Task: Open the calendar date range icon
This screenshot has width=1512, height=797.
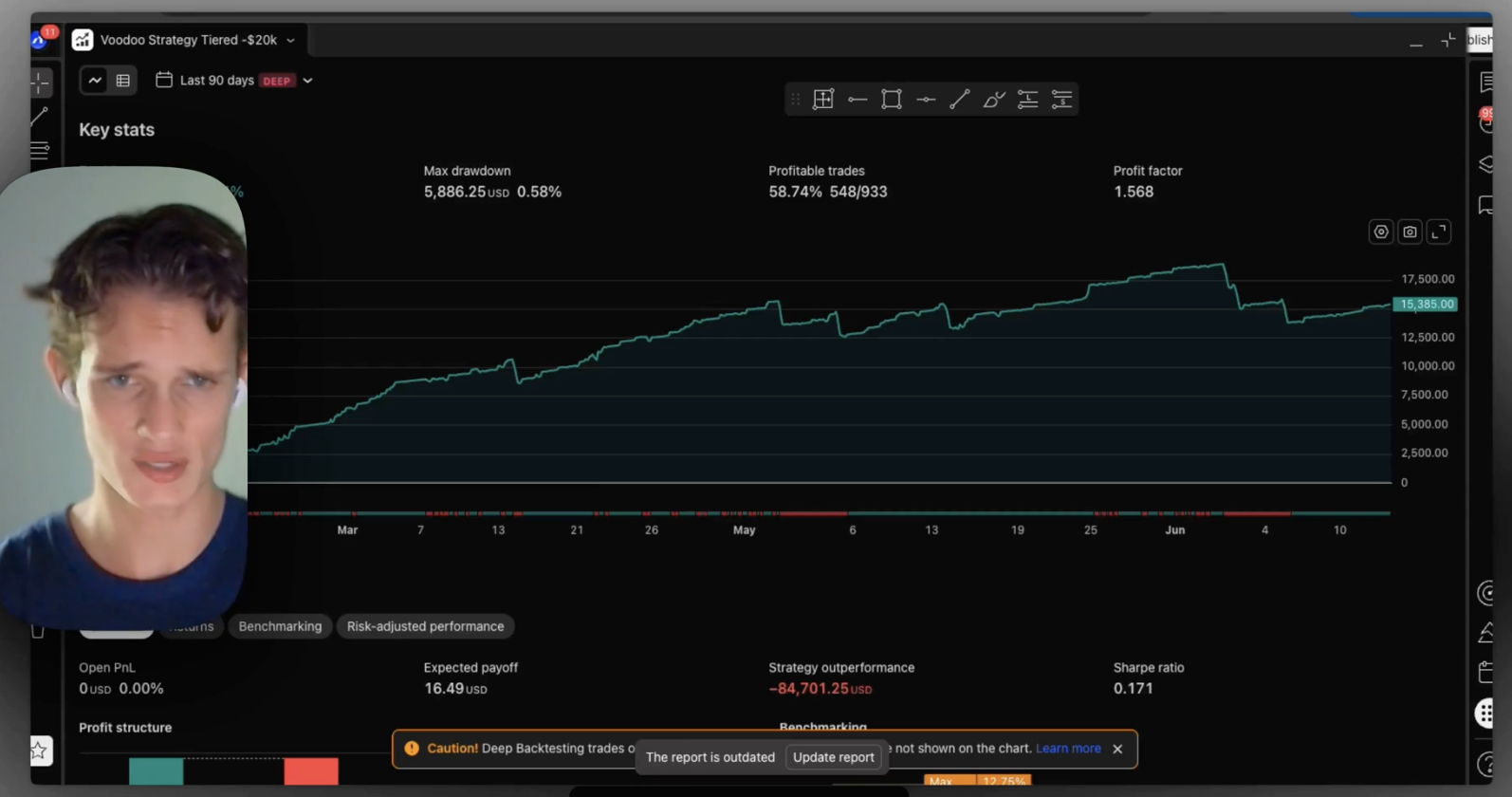Action: coord(164,80)
